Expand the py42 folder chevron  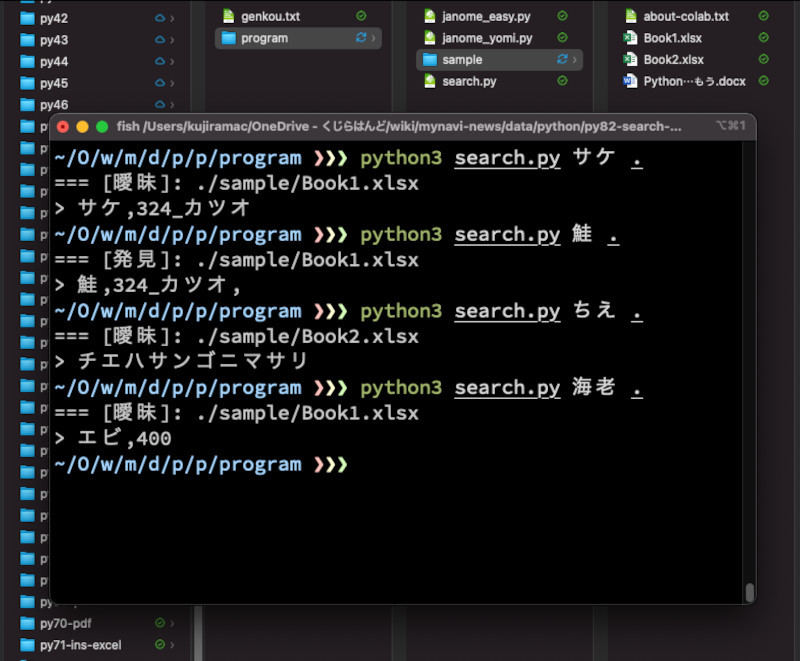(x=172, y=18)
